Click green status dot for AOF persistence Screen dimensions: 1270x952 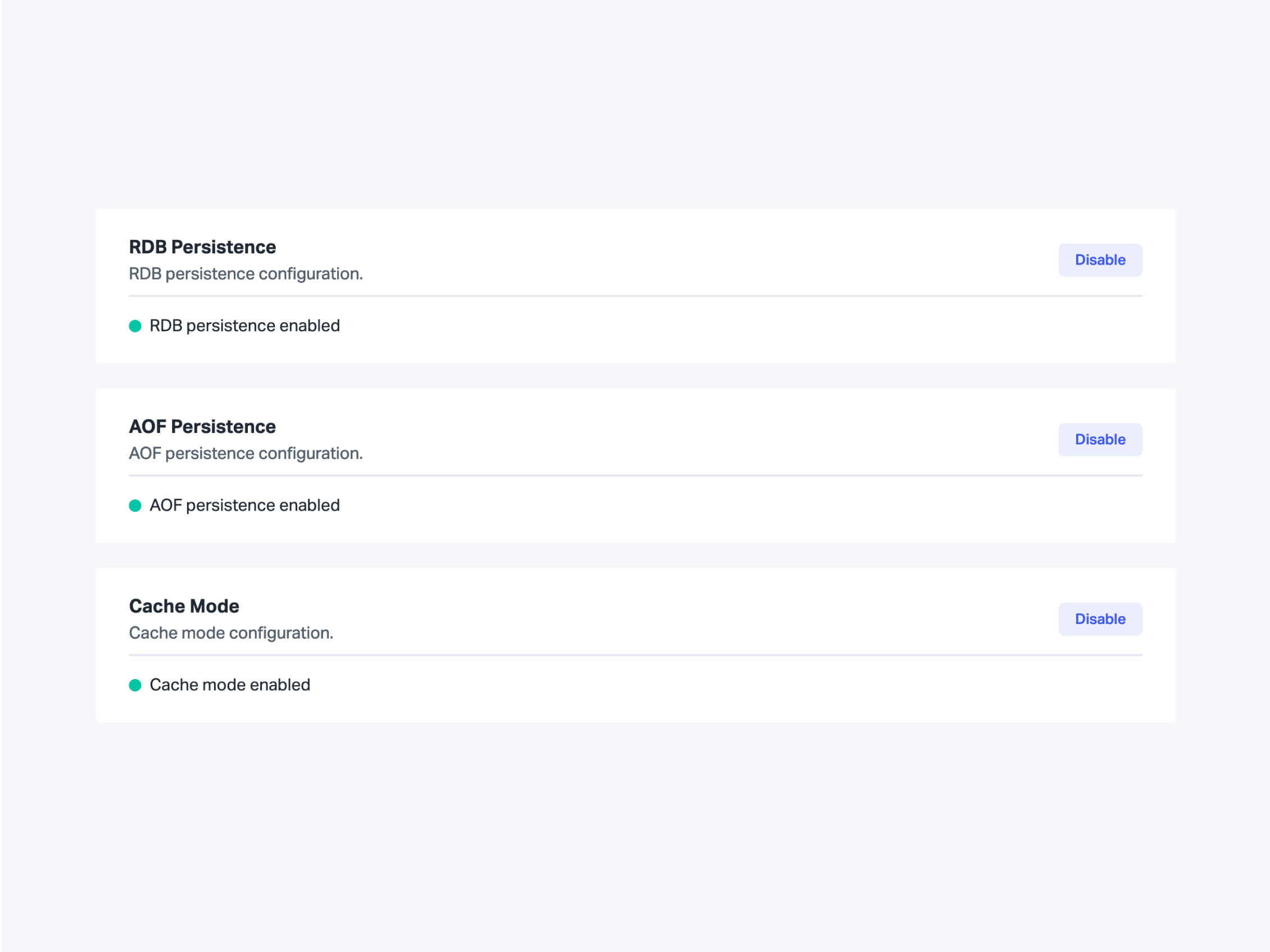[135, 505]
